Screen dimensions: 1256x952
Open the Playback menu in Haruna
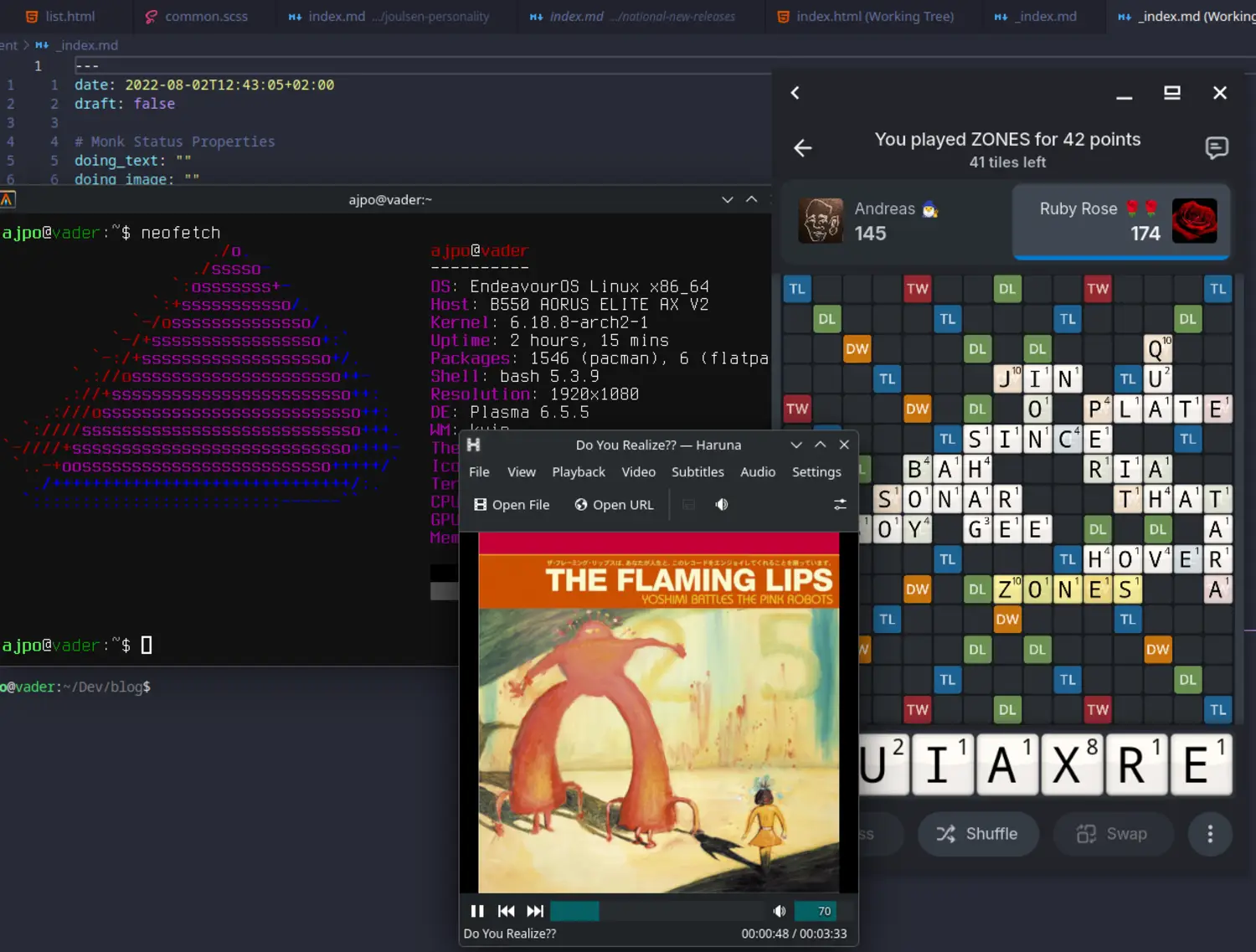pyautogui.click(x=579, y=471)
